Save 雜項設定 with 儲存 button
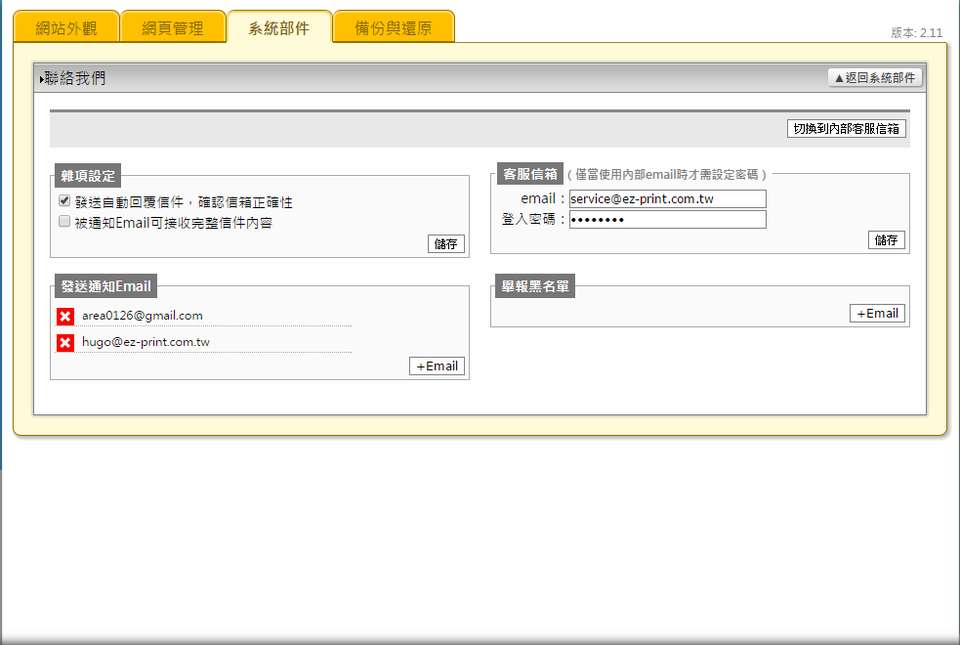This screenshot has height=645, width=960. (446, 244)
